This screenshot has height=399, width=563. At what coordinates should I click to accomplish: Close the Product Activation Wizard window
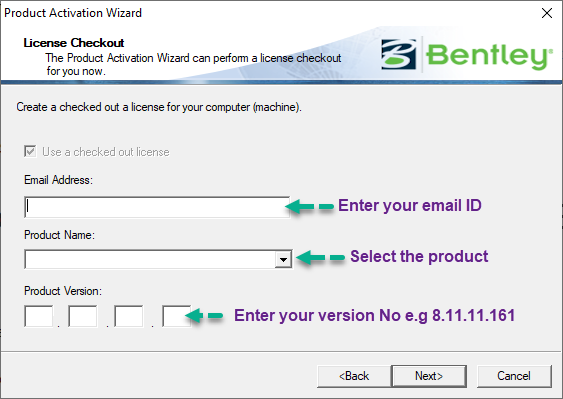point(547,13)
